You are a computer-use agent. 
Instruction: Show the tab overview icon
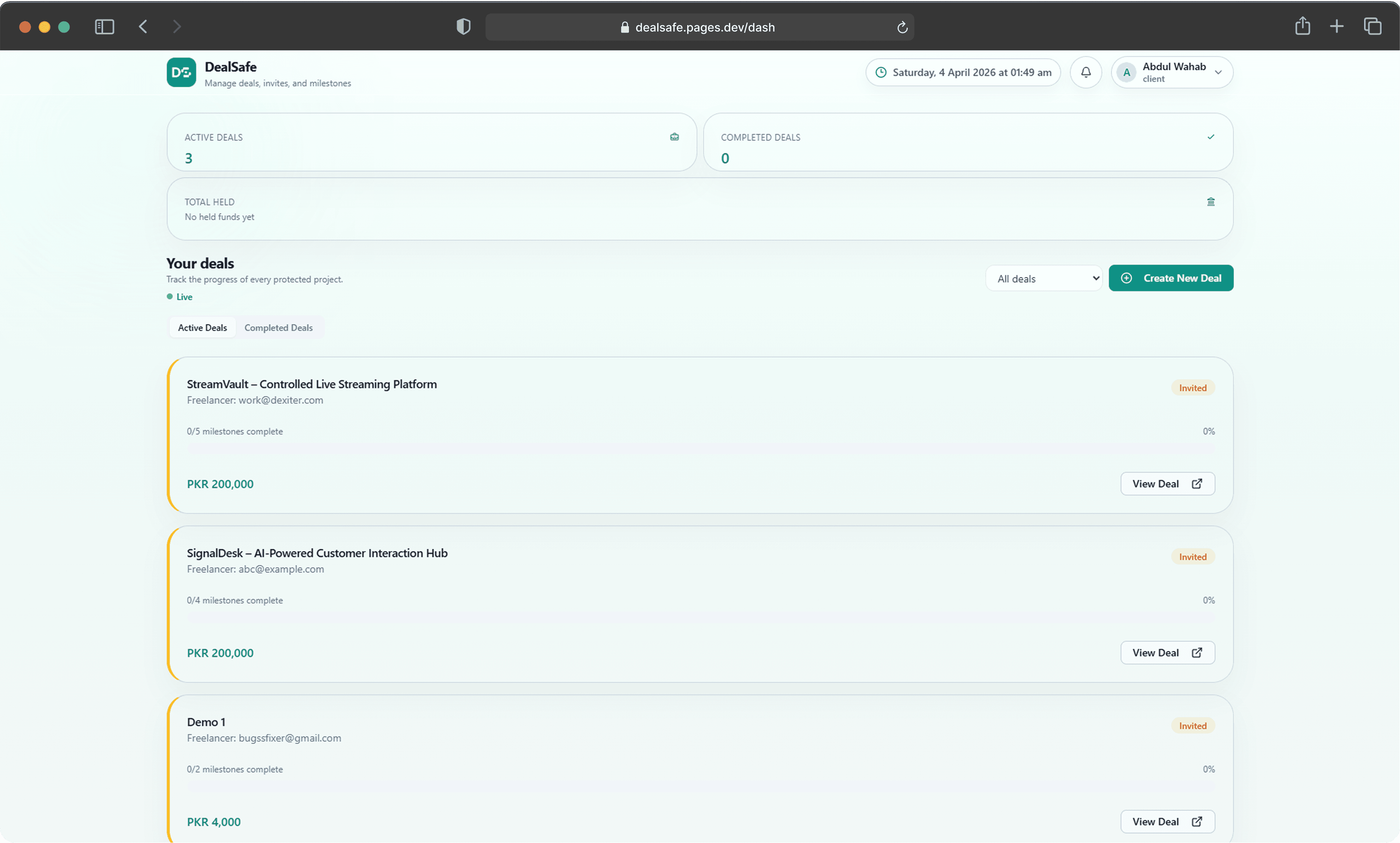1373,27
